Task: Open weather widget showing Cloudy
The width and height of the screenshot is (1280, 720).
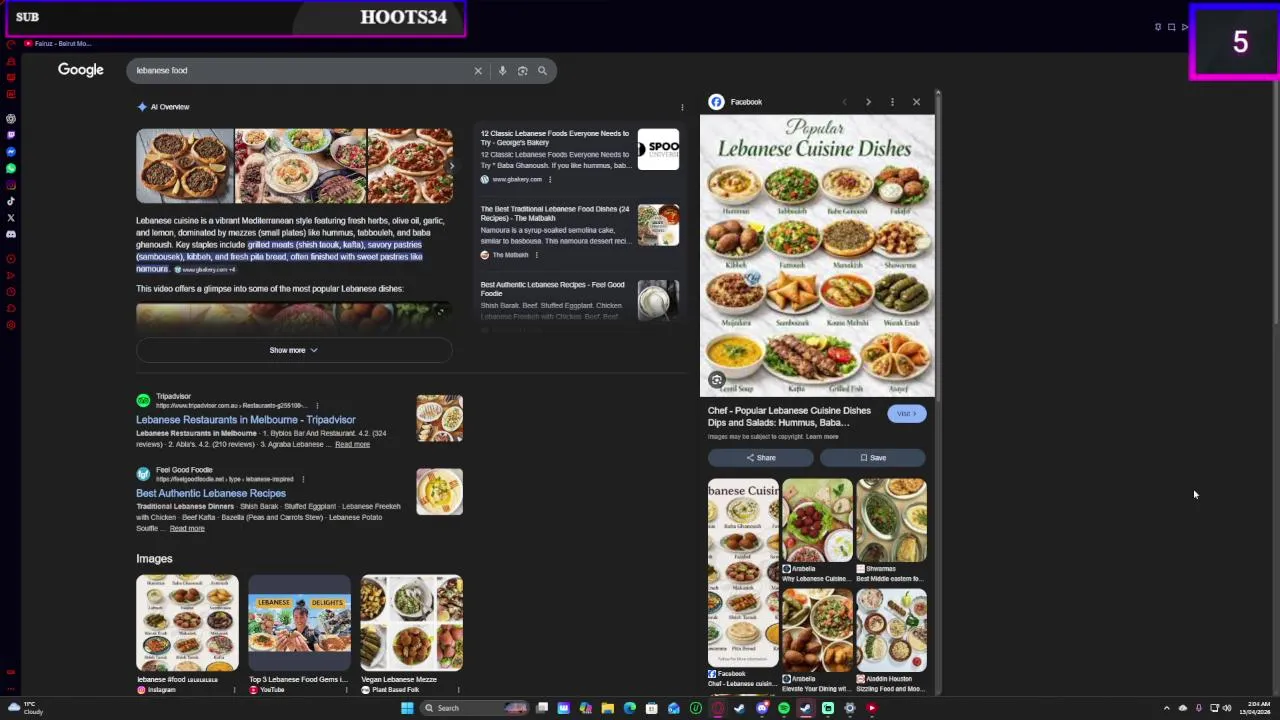Action: (26, 708)
